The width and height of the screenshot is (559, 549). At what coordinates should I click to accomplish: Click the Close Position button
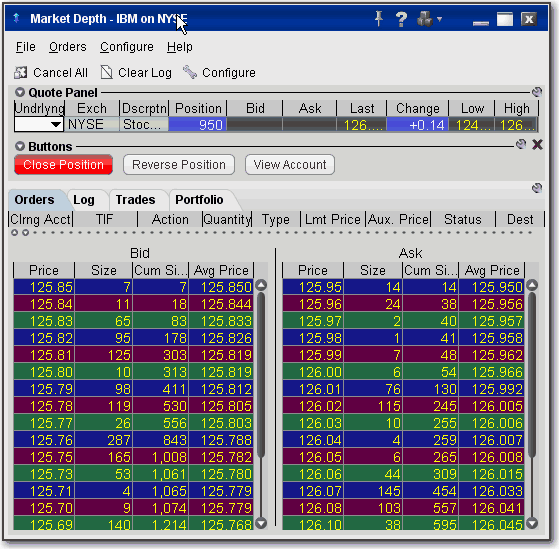click(63, 165)
